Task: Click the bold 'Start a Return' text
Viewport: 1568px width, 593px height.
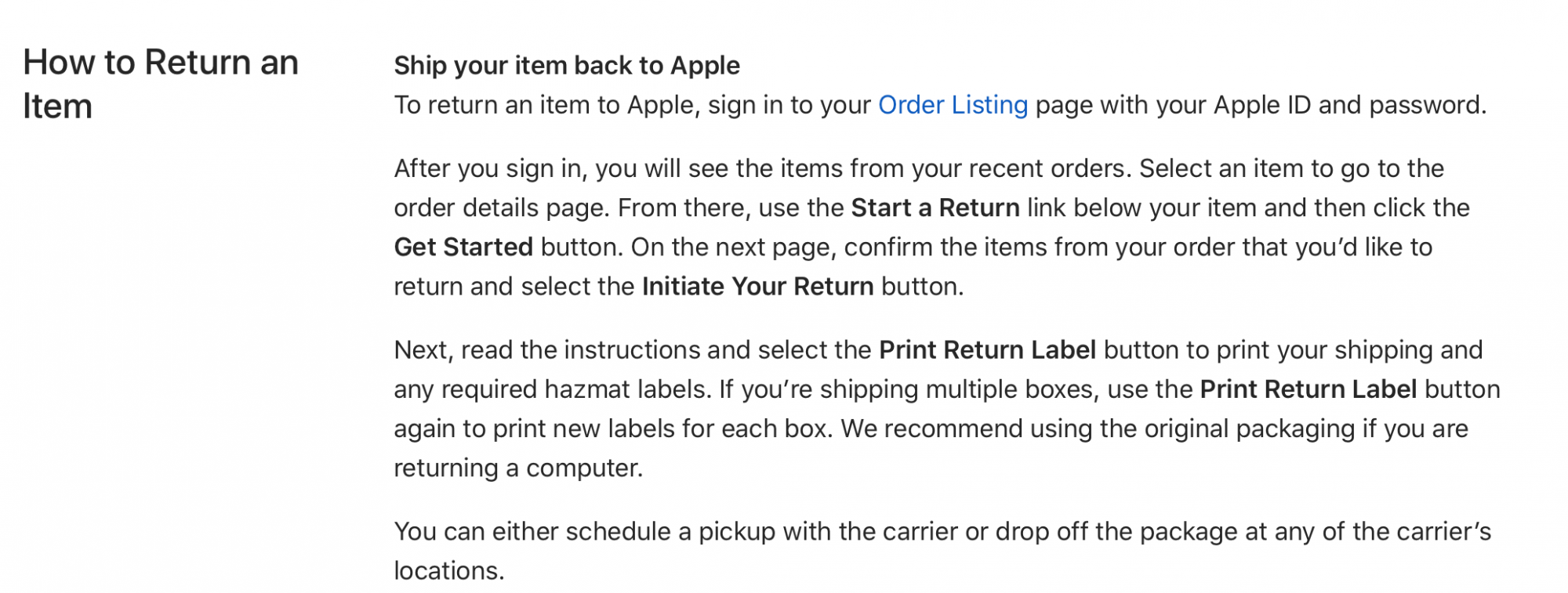Action: 935,208
